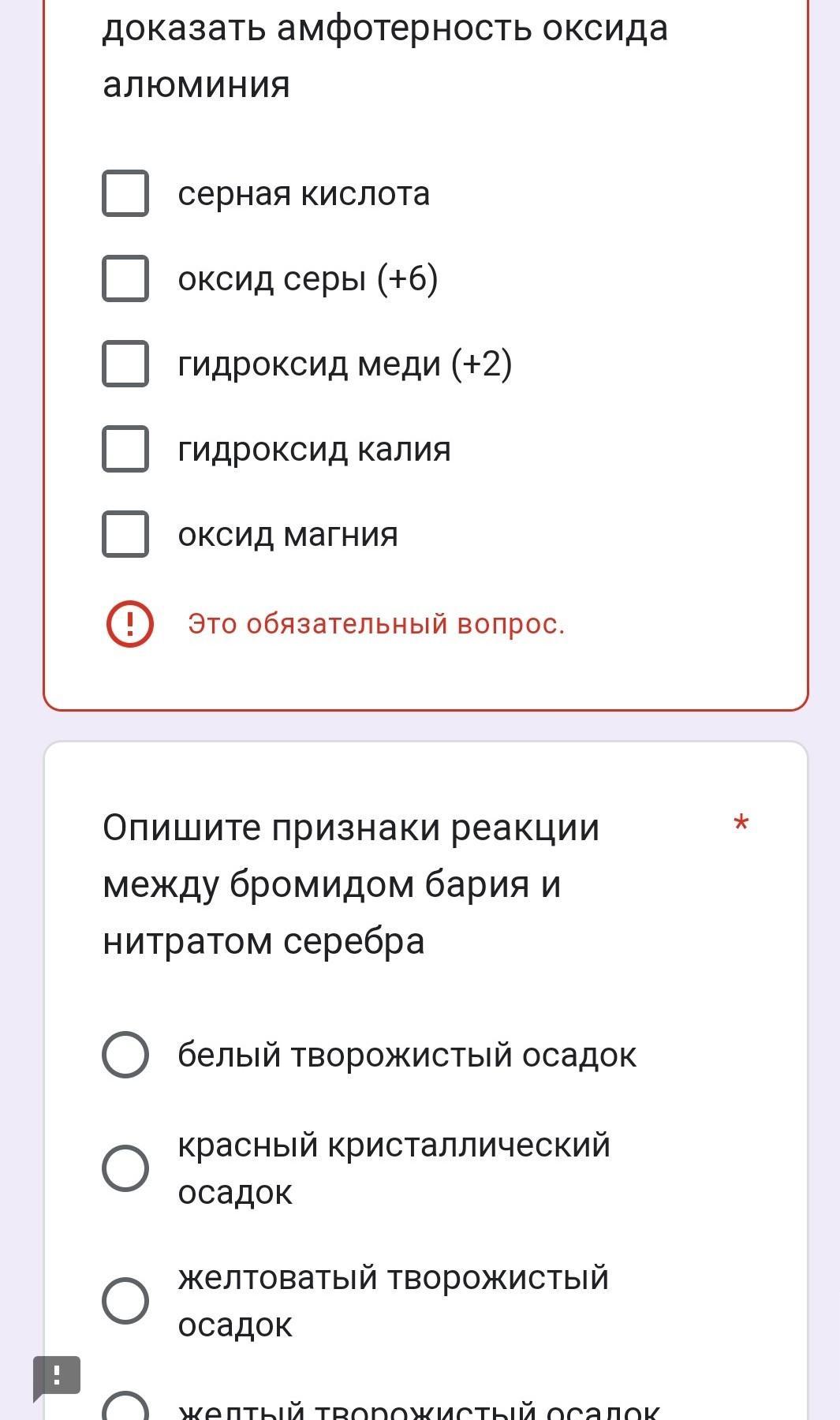The height and width of the screenshot is (1420, 840).
Task: Click the амфотерность оксида алюминия question text
Action: tap(385, 57)
